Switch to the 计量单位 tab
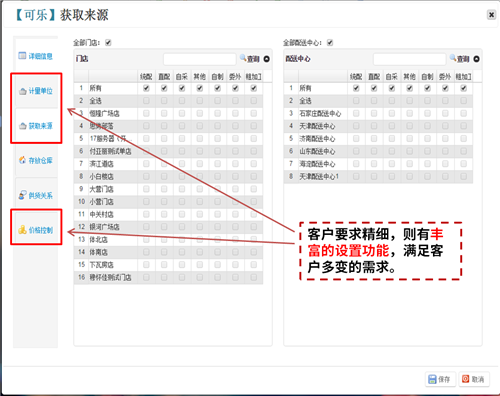The width and height of the screenshot is (500, 396). pyautogui.click(x=36, y=91)
